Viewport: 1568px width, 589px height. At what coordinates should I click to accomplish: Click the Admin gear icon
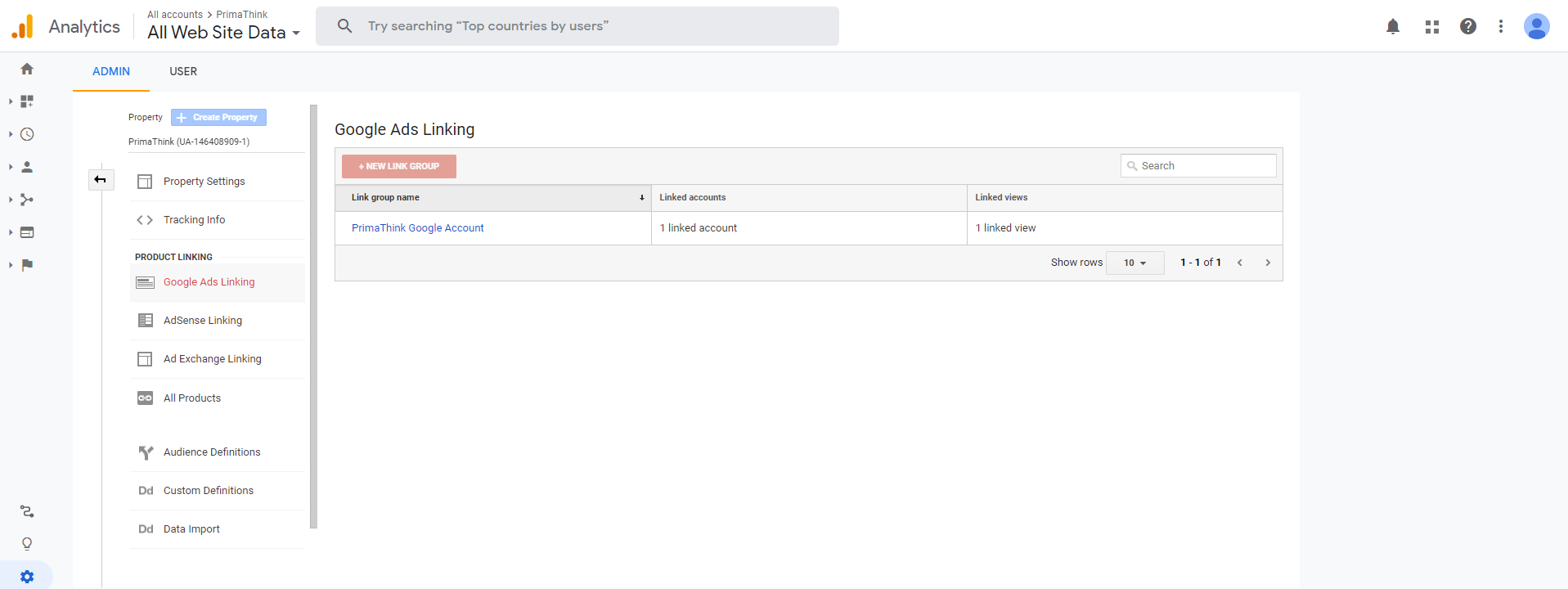27,577
